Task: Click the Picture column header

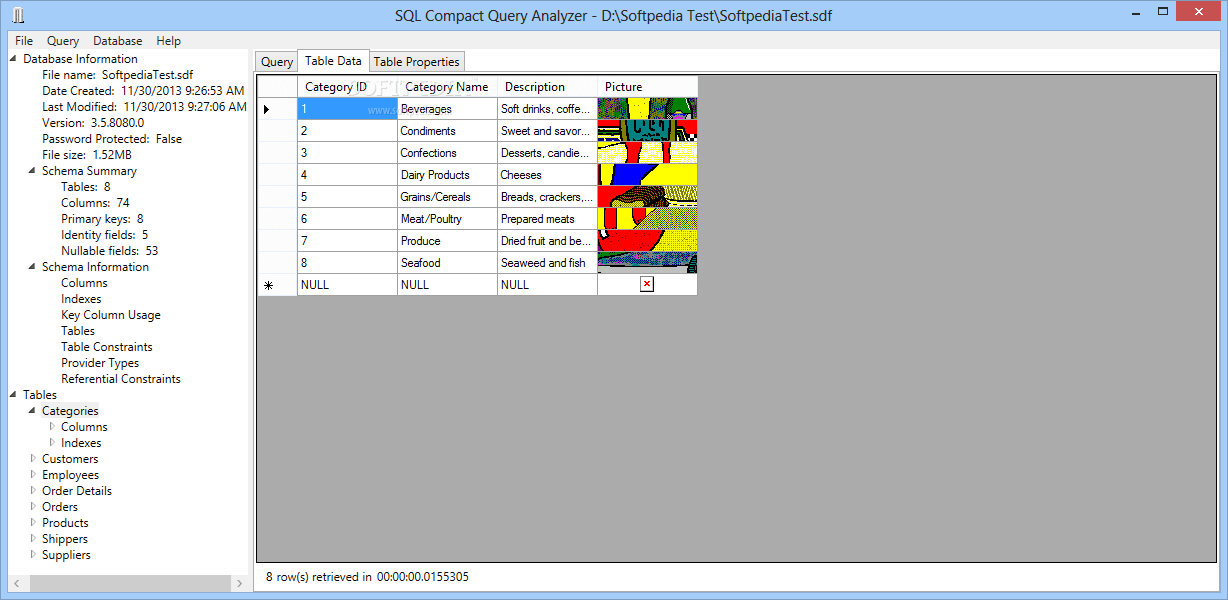Action: pos(647,87)
